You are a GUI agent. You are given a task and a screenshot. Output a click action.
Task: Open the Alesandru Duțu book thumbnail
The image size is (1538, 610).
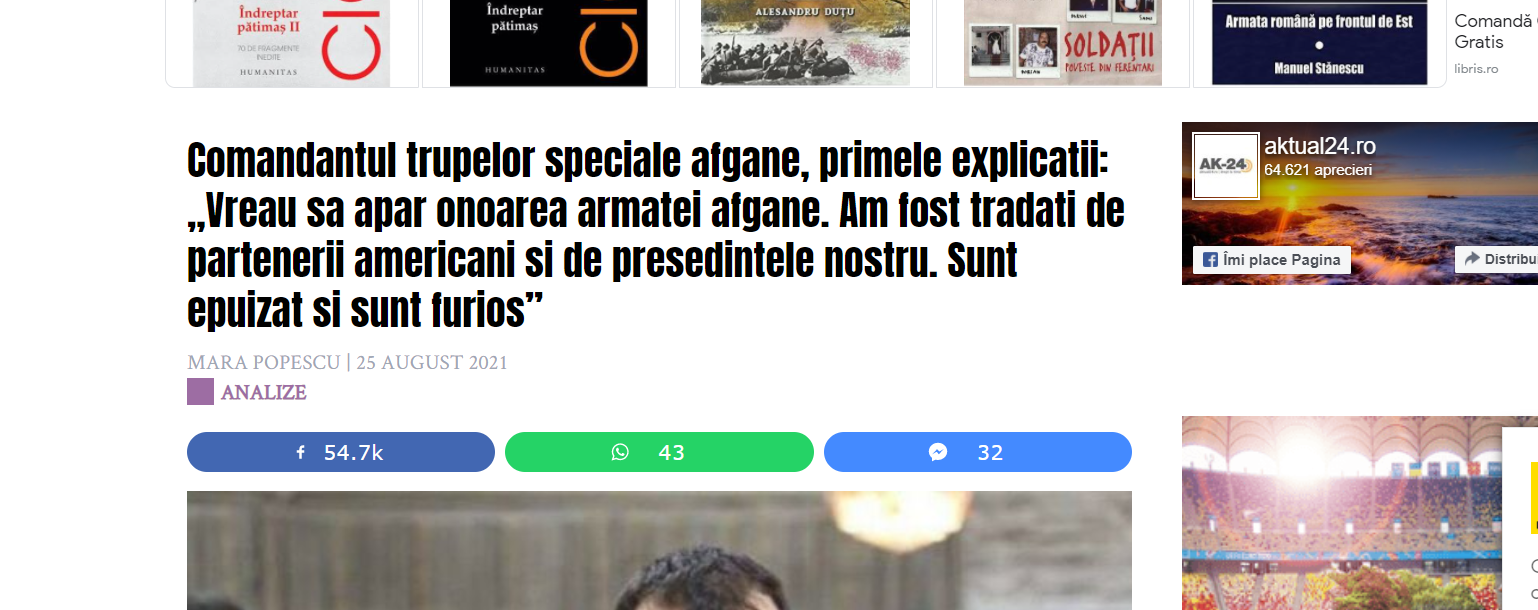pos(805,43)
